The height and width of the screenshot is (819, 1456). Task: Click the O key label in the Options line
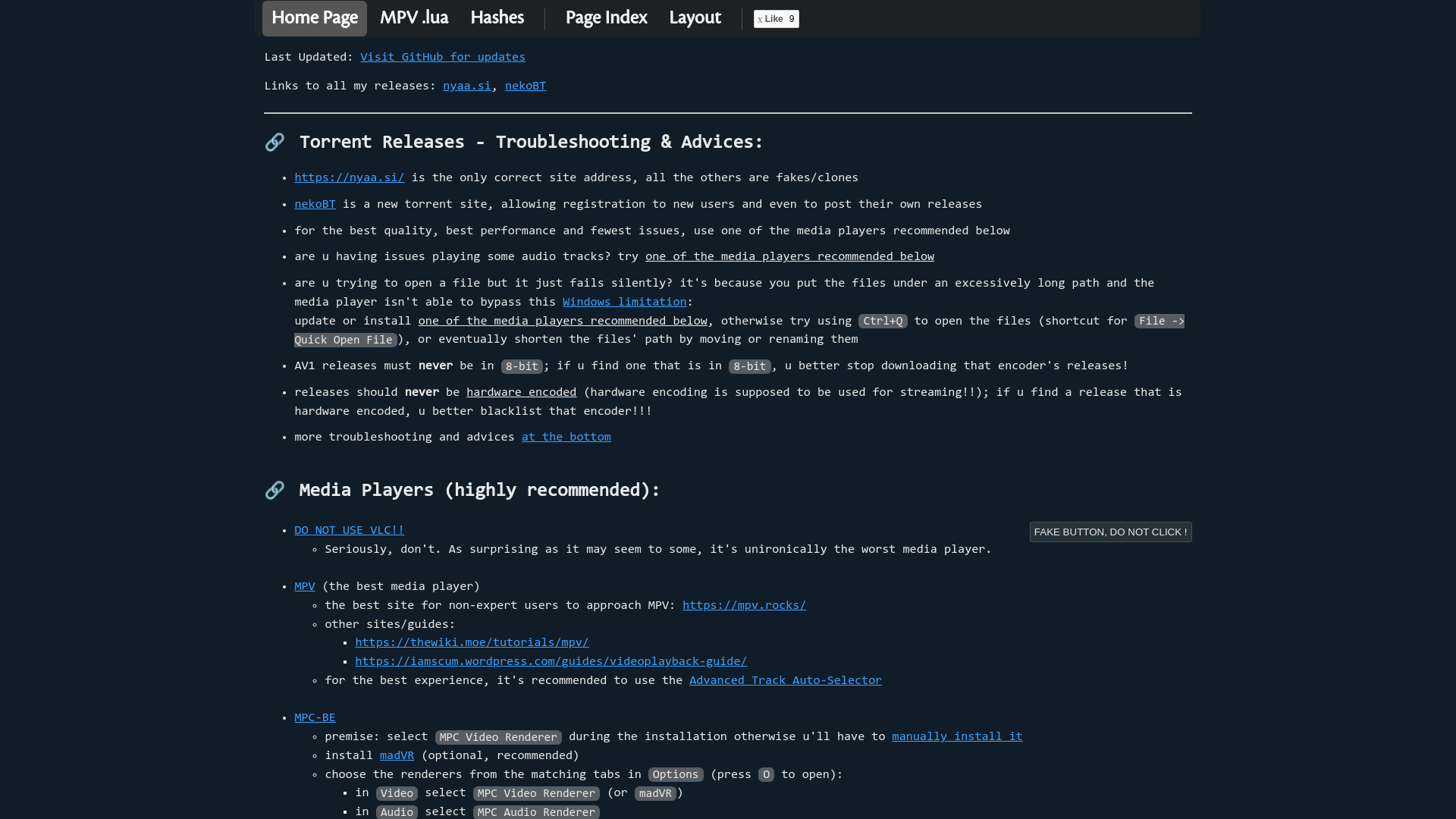pos(766,775)
